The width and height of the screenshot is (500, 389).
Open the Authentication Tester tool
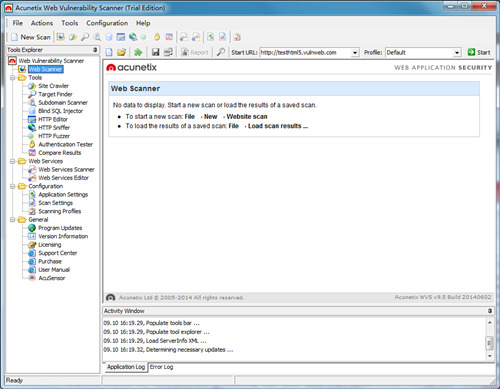click(65, 144)
